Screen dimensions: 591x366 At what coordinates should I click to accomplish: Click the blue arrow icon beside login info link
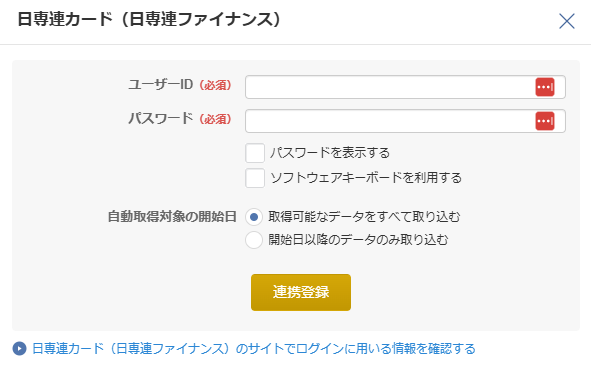[x=19, y=349]
